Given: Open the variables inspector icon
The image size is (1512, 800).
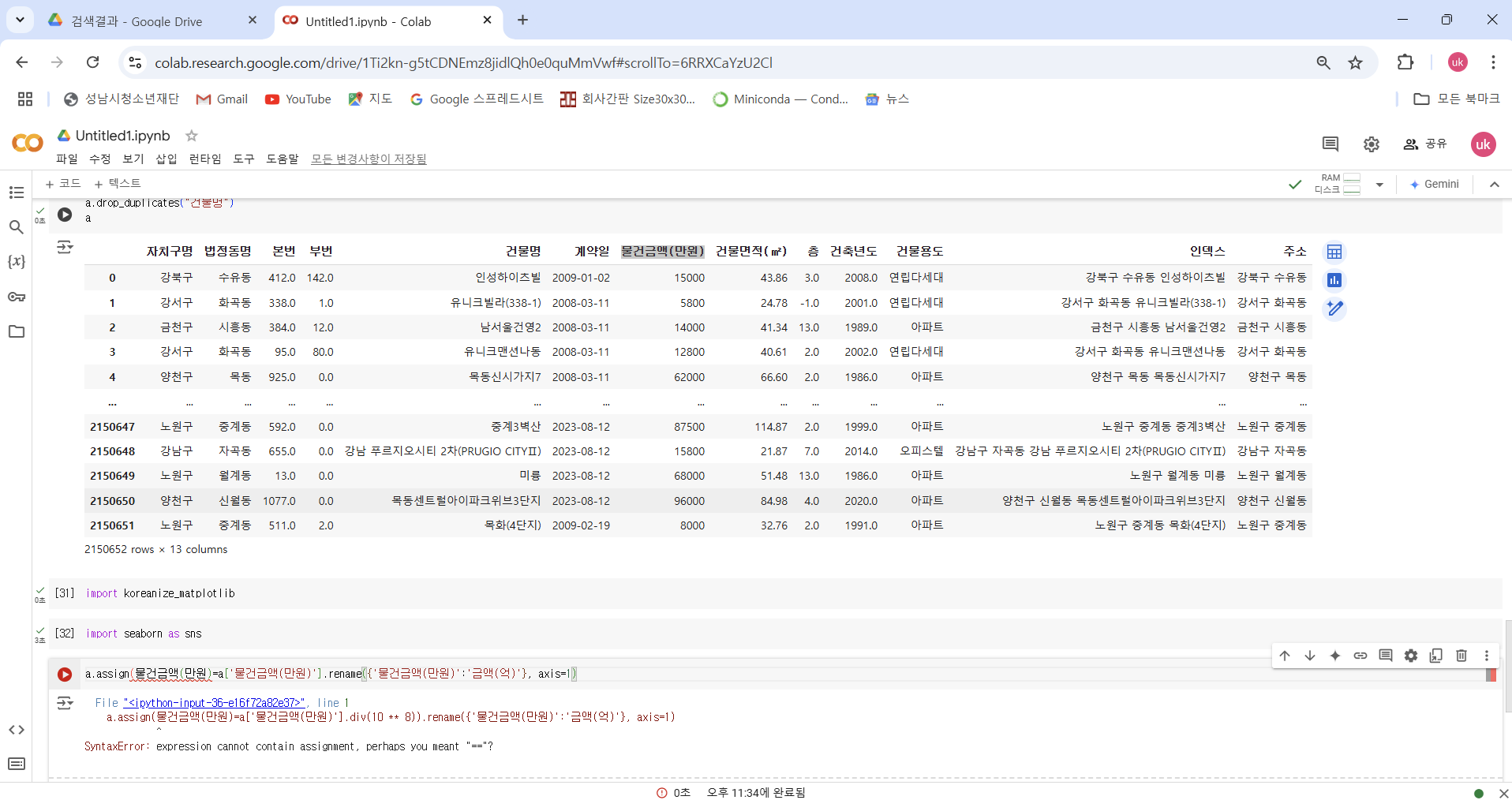Looking at the screenshot, I should tap(17, 261).
